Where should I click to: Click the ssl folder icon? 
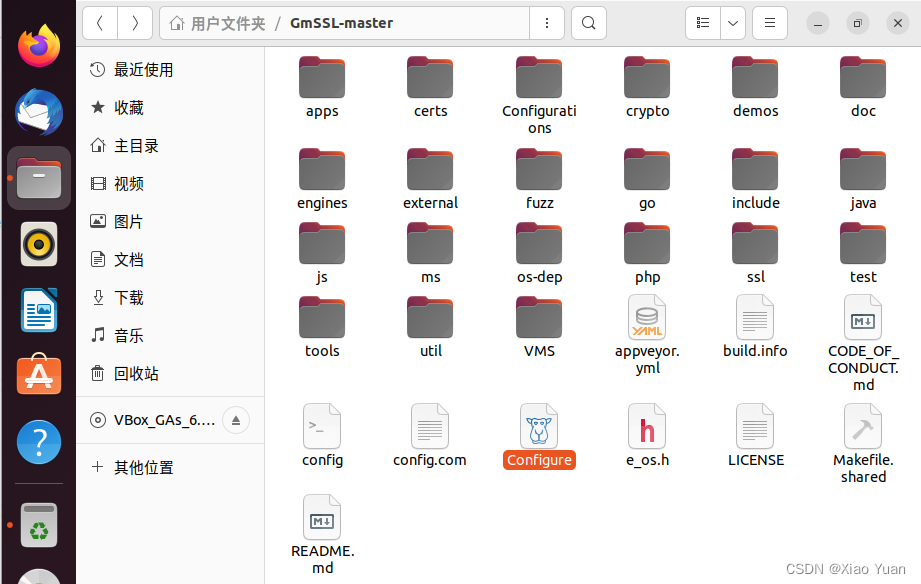[x=755, y=244]
